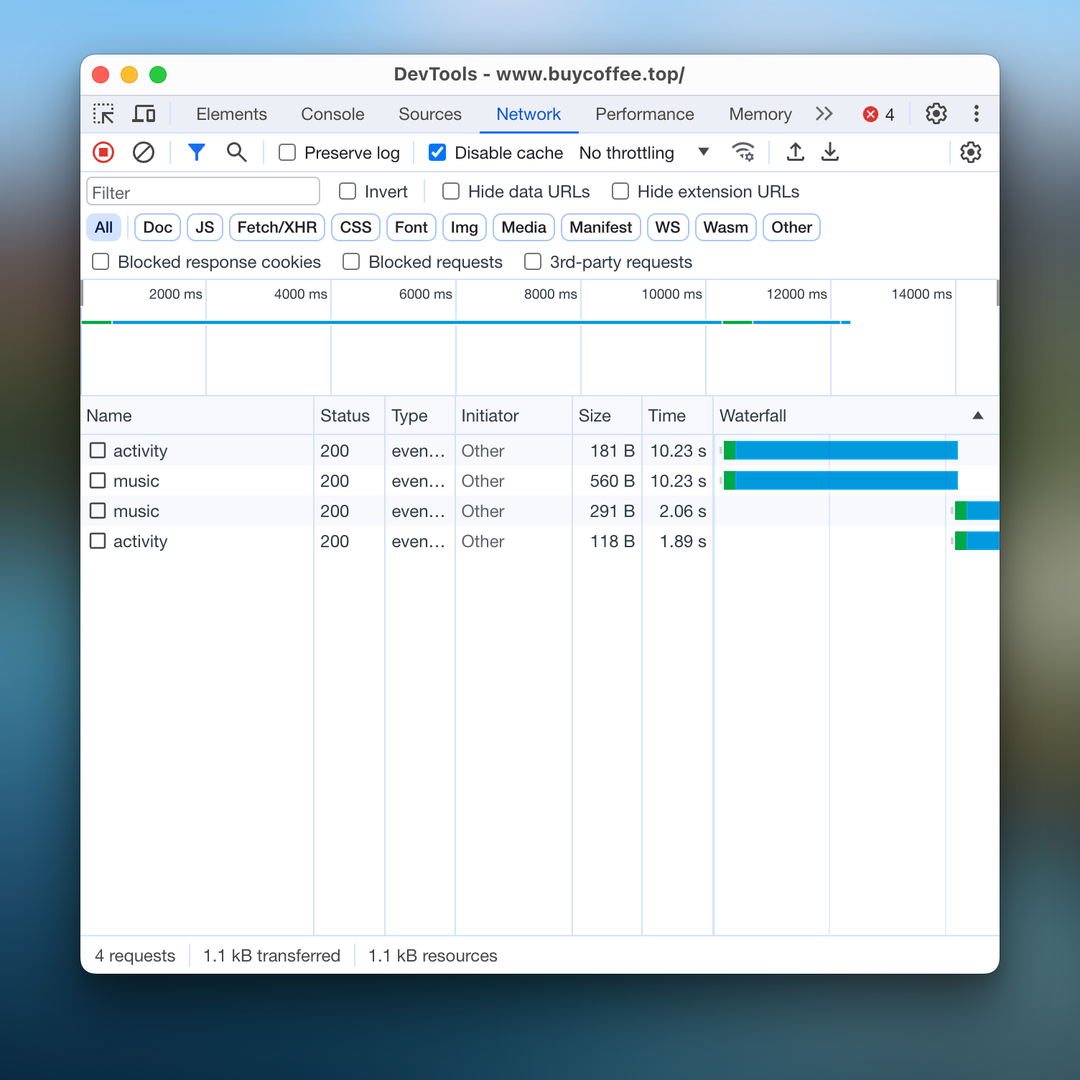The image size is (1080, 1080).
Task: Clear the network log
Action: pos(144,152)
